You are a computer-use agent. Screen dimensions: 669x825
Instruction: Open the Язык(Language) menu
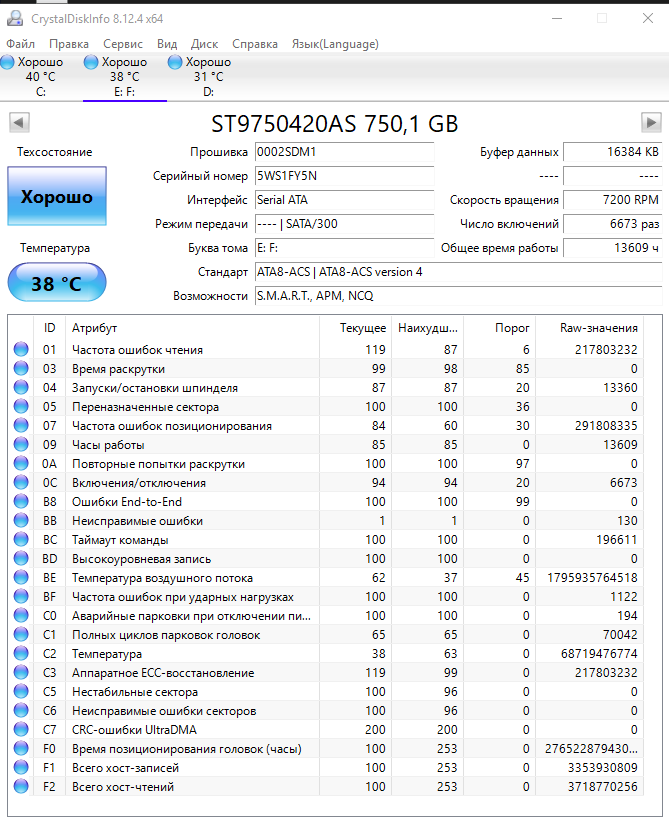(x=335, y=44)
